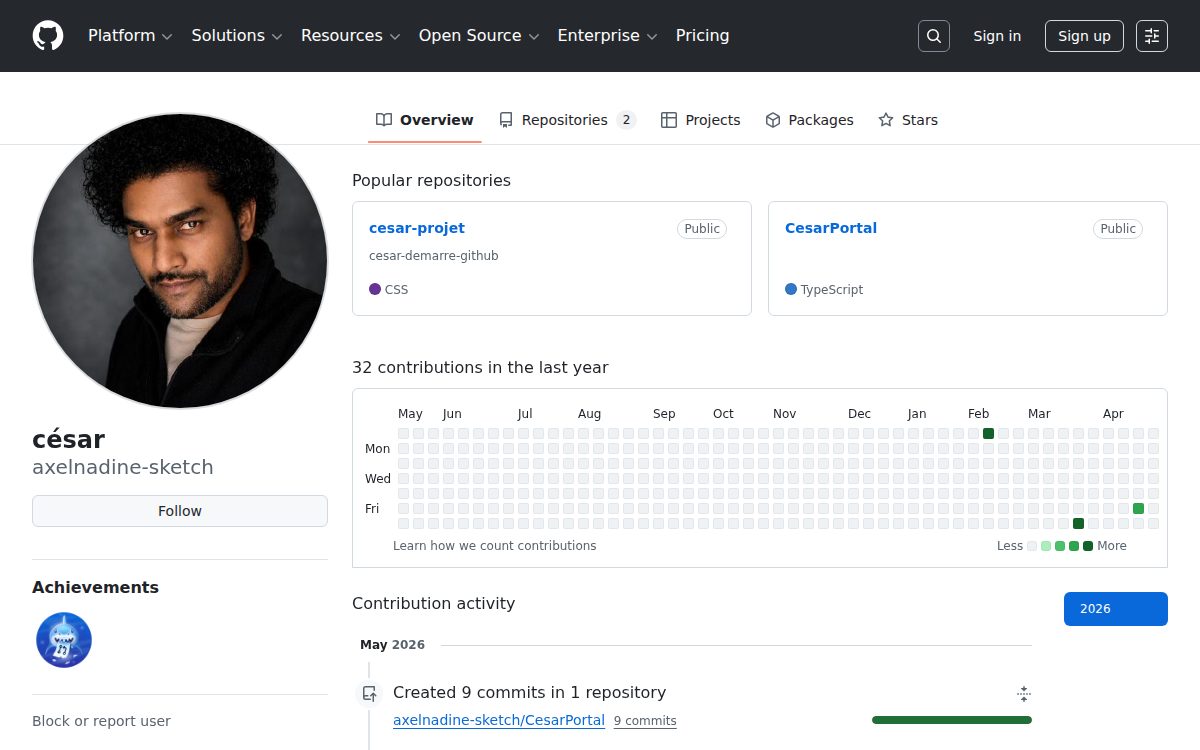Expand the Resources menu

(x=351, y=36)
